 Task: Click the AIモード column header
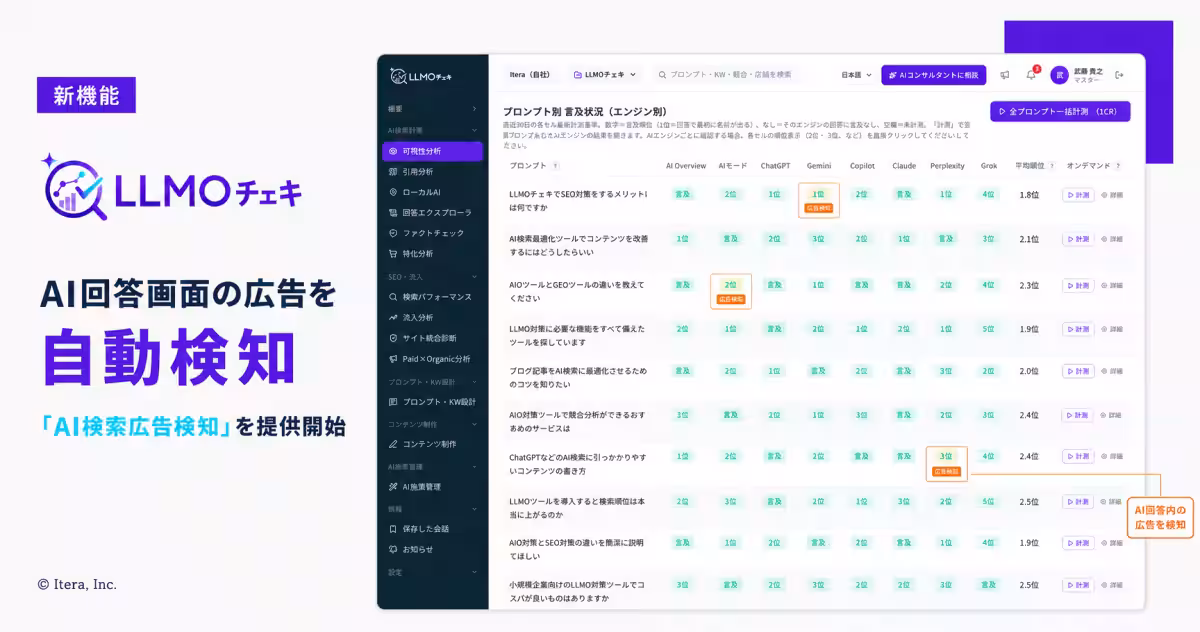click(x=731, y=166)
